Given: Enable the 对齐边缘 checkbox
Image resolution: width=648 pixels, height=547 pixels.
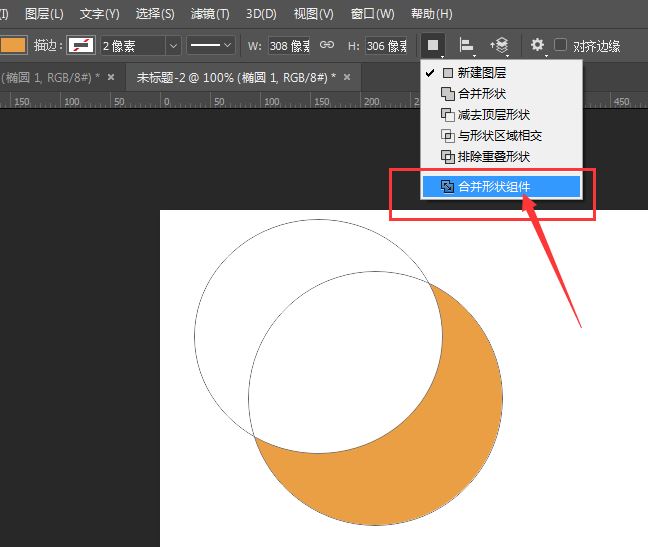Looking at the screenshot, I should tap(560, 45).
